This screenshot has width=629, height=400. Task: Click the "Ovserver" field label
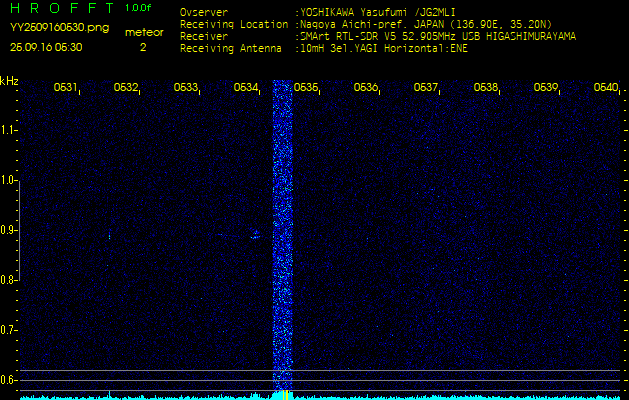(204, 12)
